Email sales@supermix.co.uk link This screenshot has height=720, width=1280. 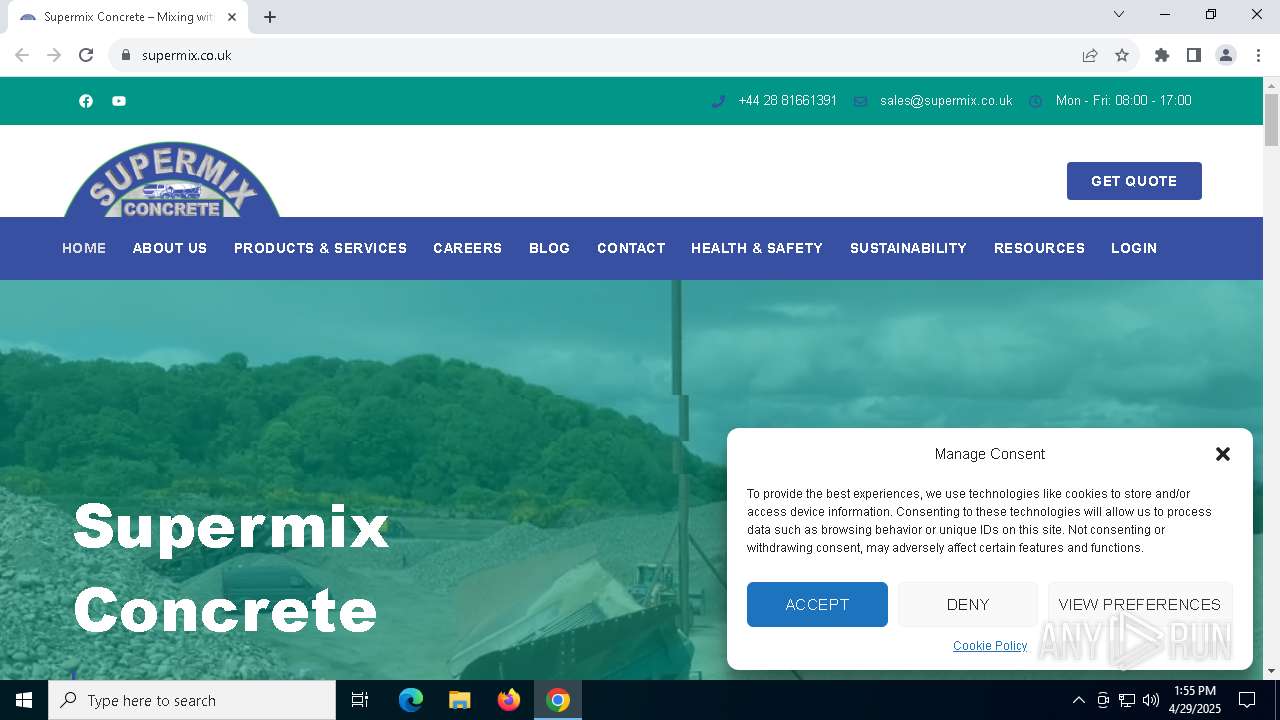click(x=946, y=101)
